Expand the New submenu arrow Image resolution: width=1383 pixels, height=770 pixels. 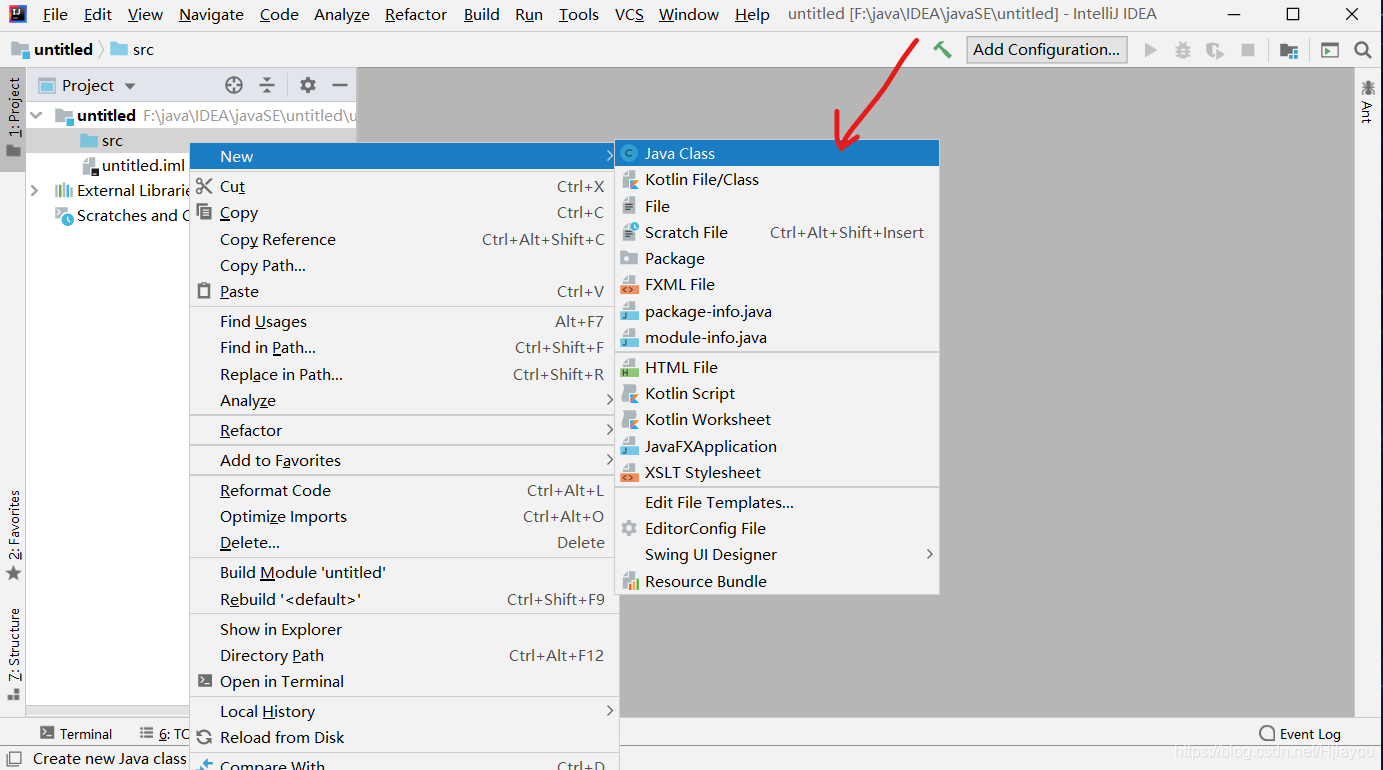tap(609, 156)
